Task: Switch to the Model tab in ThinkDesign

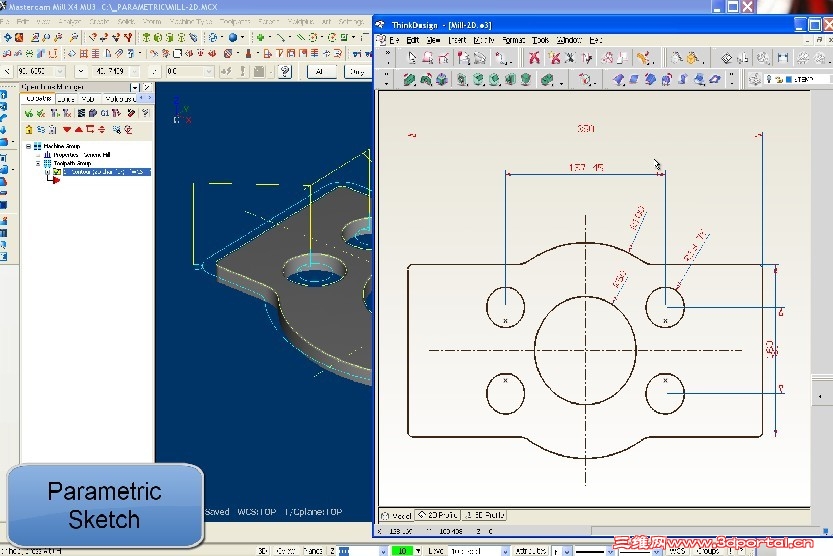Action: pos(397,515)
